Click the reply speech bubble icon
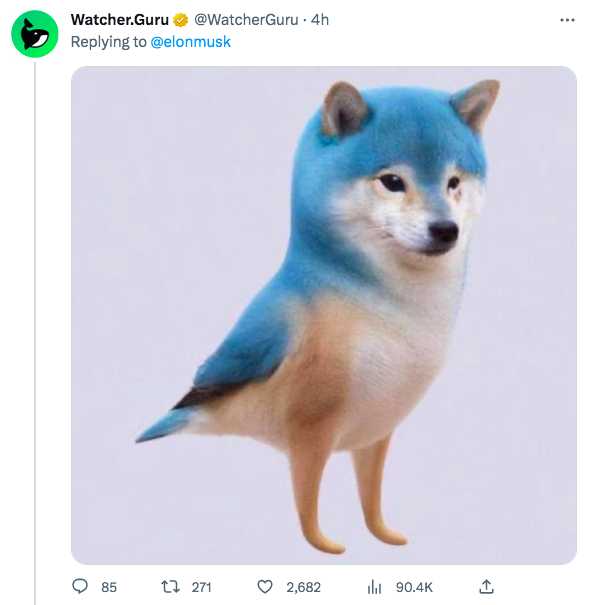The width and height of the screenshot is (592, 605). pyautogui.click(x=80, y=586)
